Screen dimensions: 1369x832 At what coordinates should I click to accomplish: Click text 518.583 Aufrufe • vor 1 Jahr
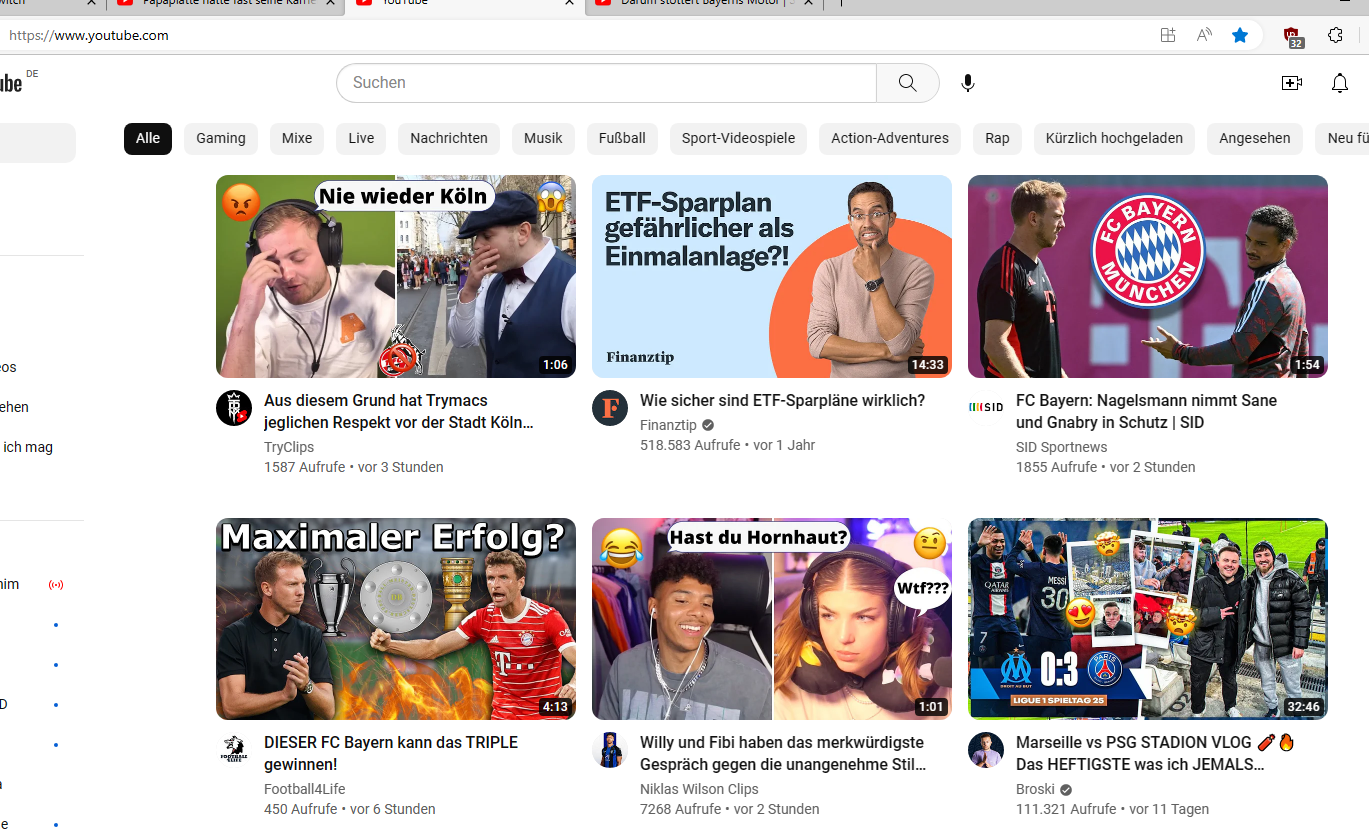click(x=728, y=445)
